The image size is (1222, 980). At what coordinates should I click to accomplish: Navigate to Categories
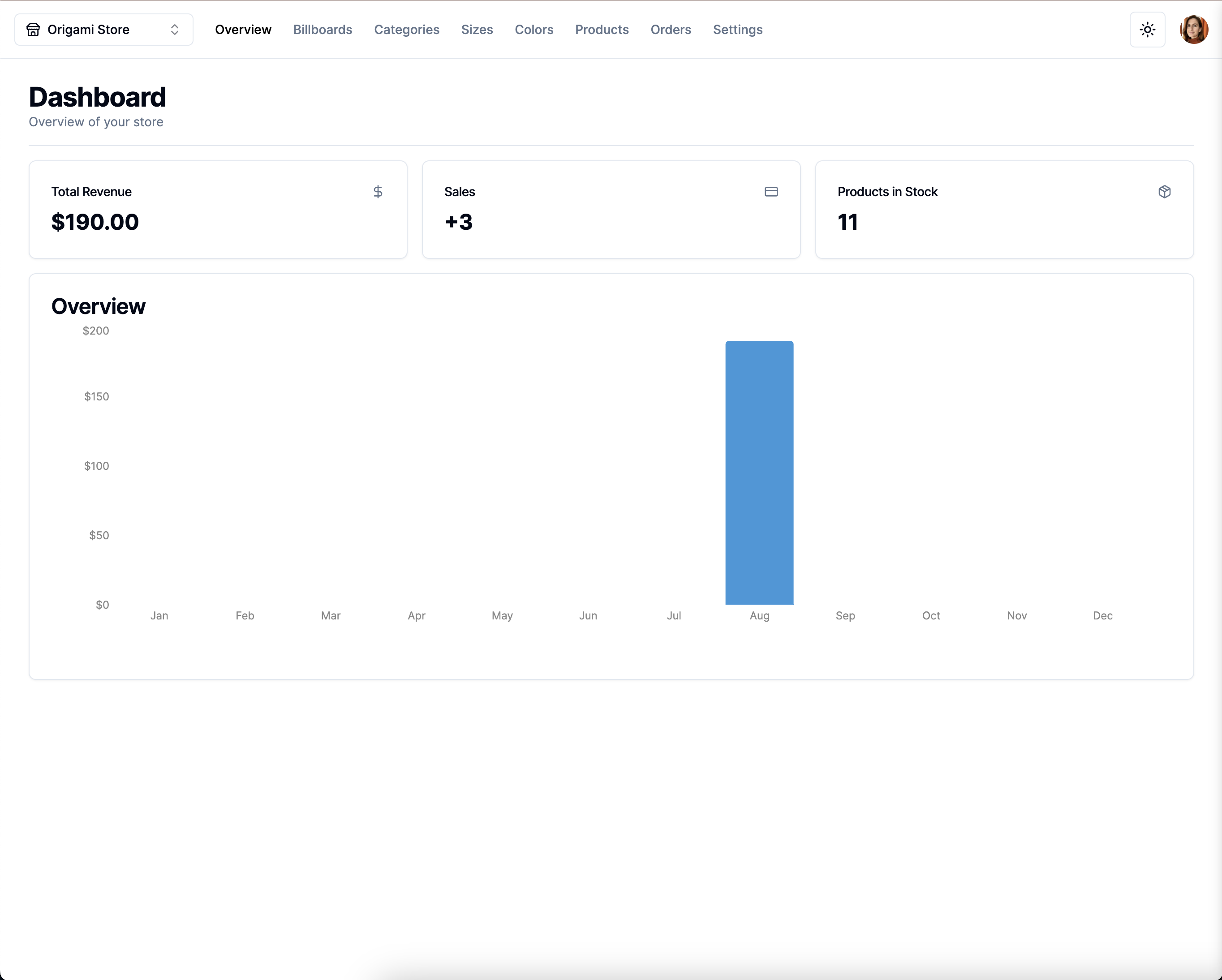406,30
